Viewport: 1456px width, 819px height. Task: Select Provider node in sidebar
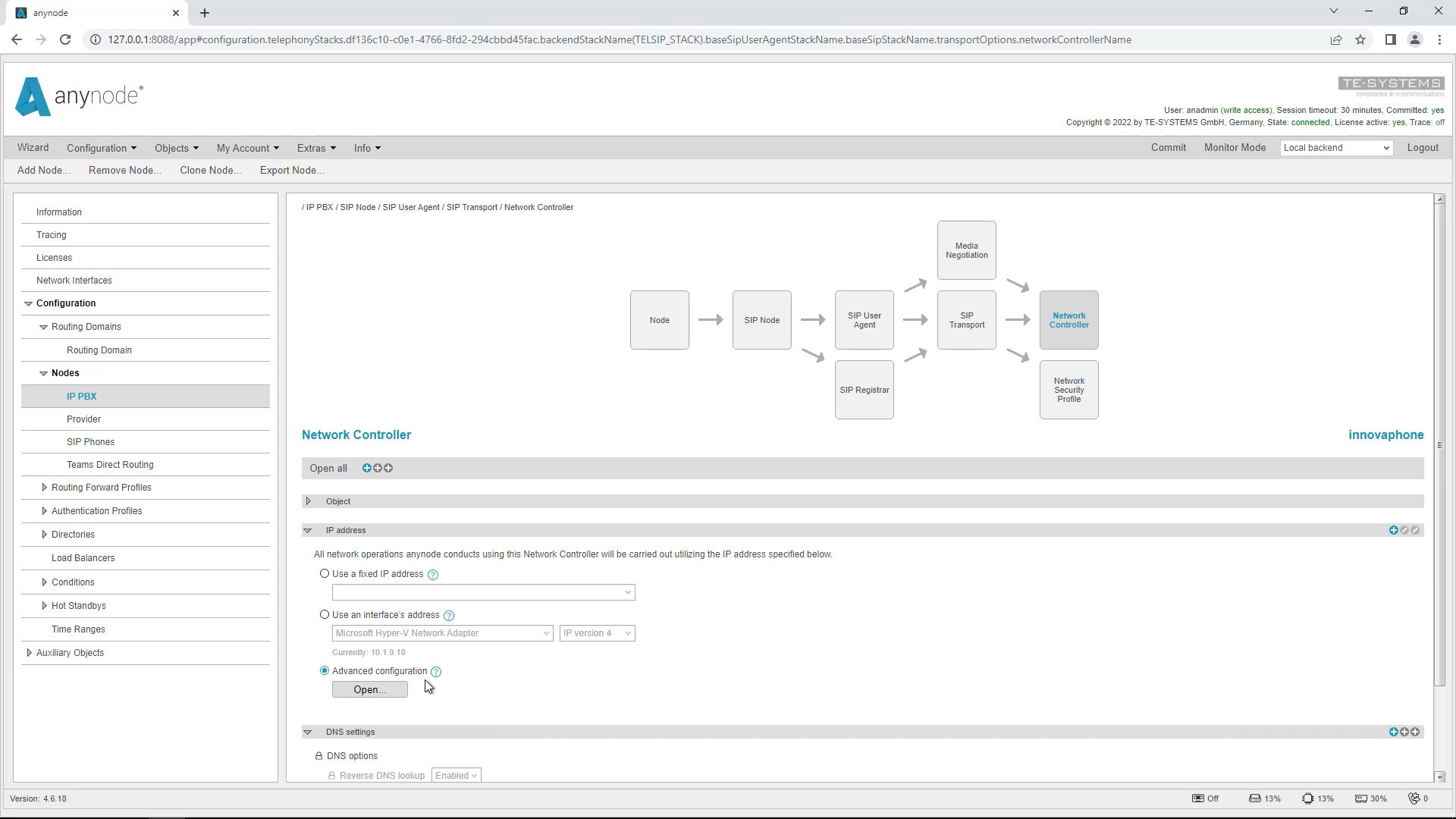pyautogui.click(x=146, y=419)
